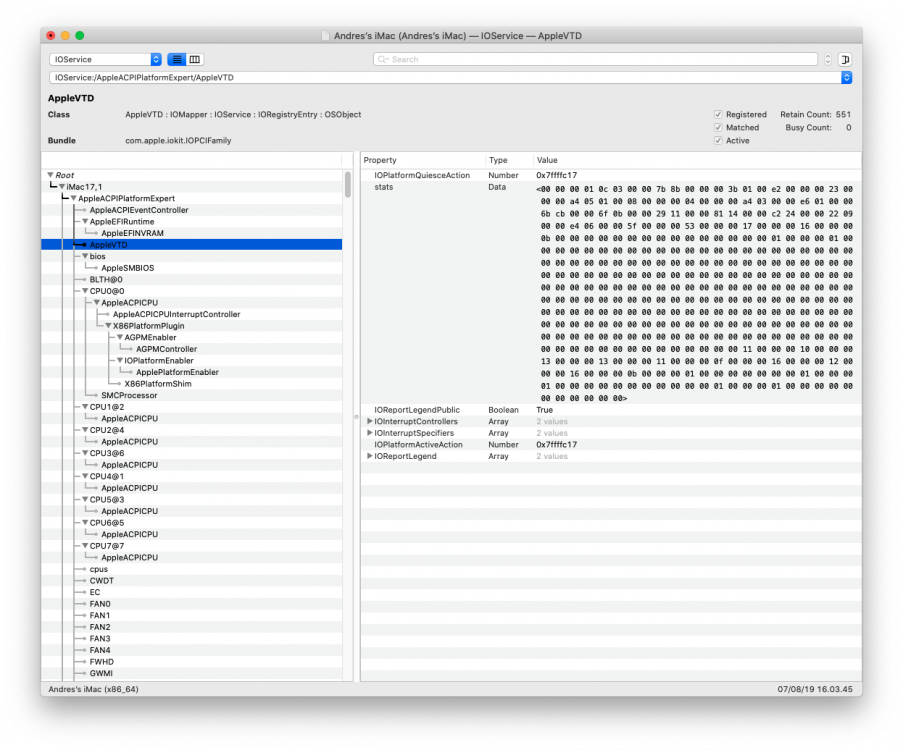The width and height of the screenshot is (903, 750).
Task: Collapse the Root tree node
Action: [x=51, y=175]
